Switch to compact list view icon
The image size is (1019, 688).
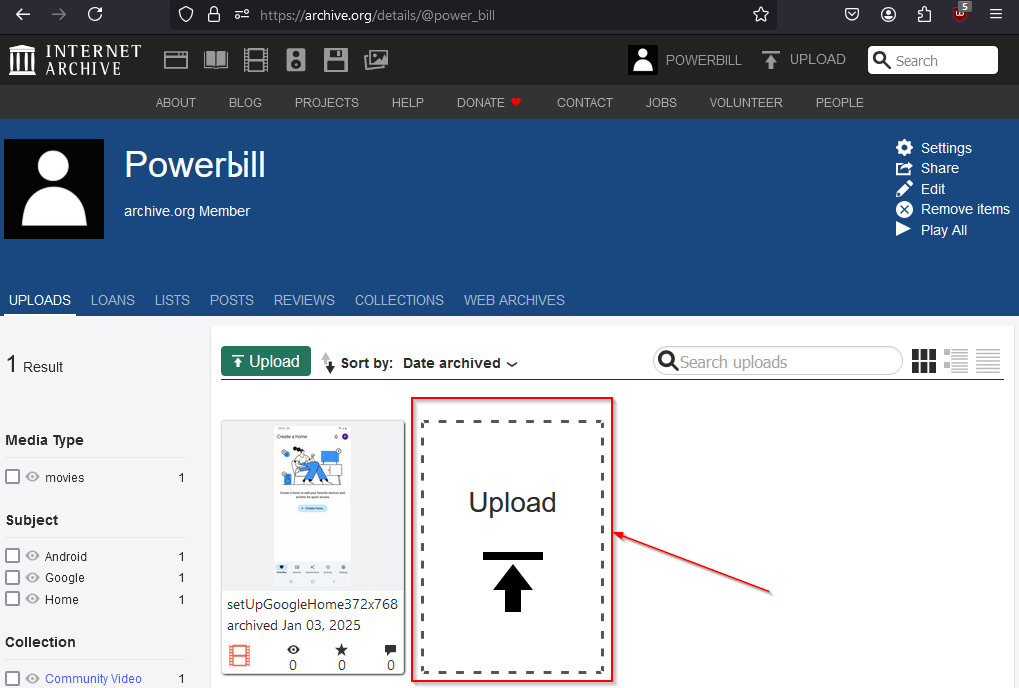click(x=988, y=362)
